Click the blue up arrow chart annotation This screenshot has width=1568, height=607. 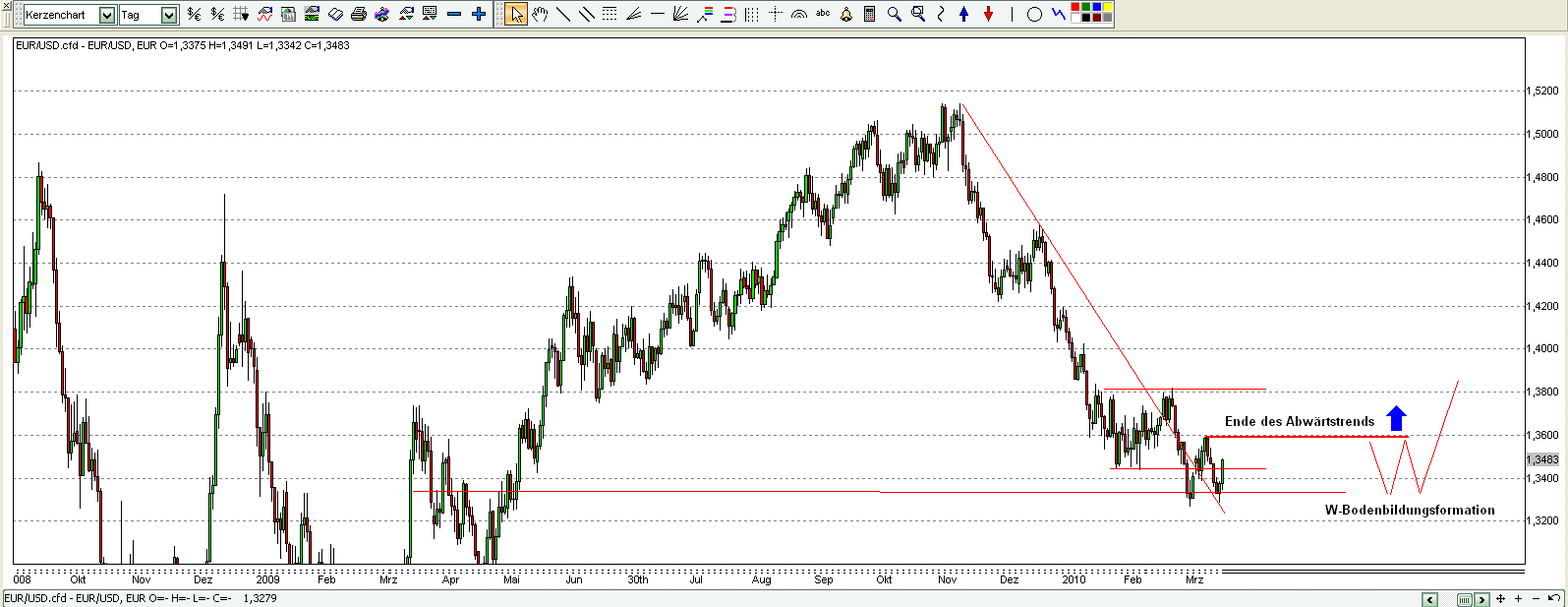coord(1396,418)
